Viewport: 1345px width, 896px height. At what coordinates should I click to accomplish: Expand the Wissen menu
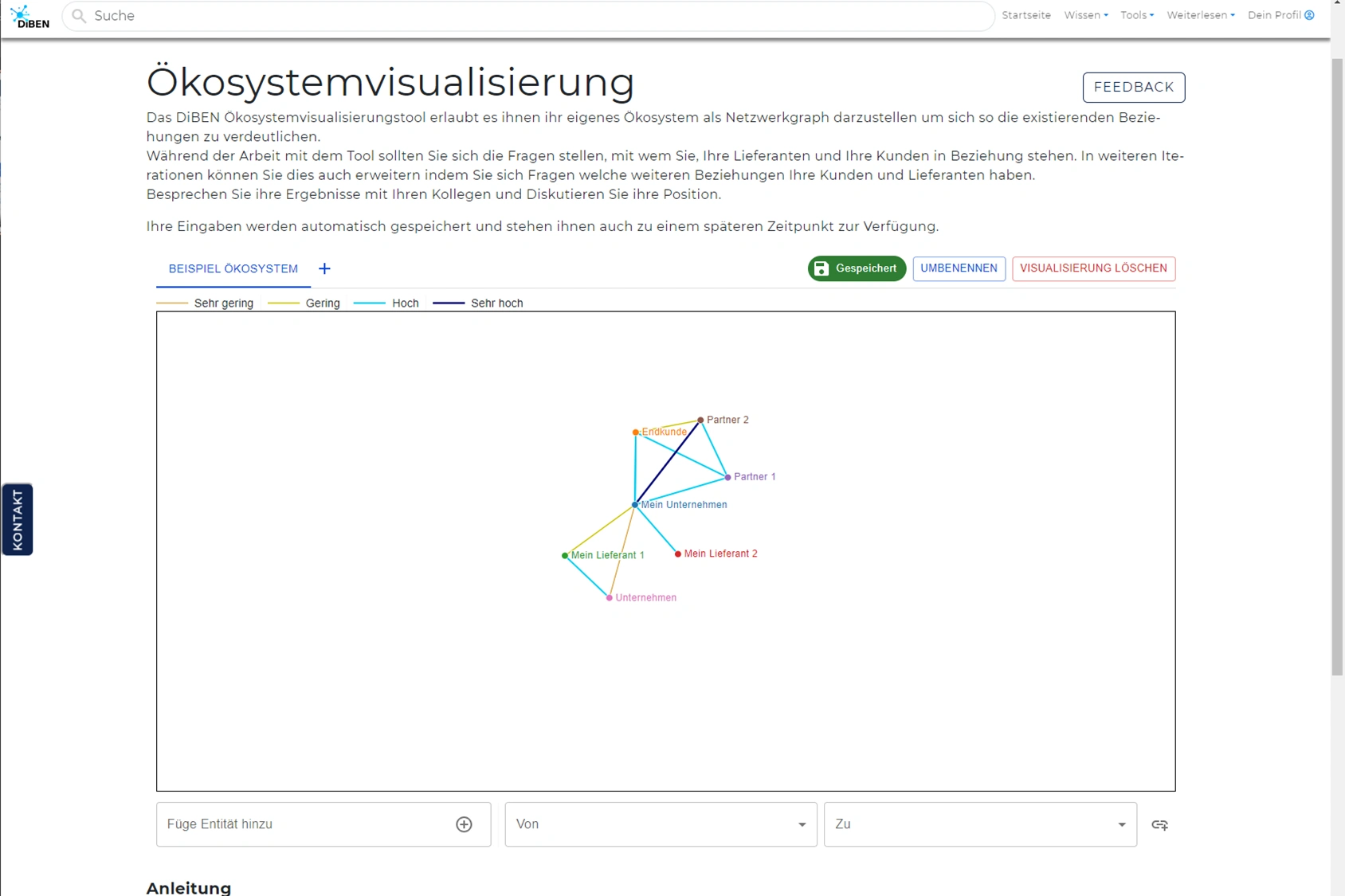[x=1085, y=15]
